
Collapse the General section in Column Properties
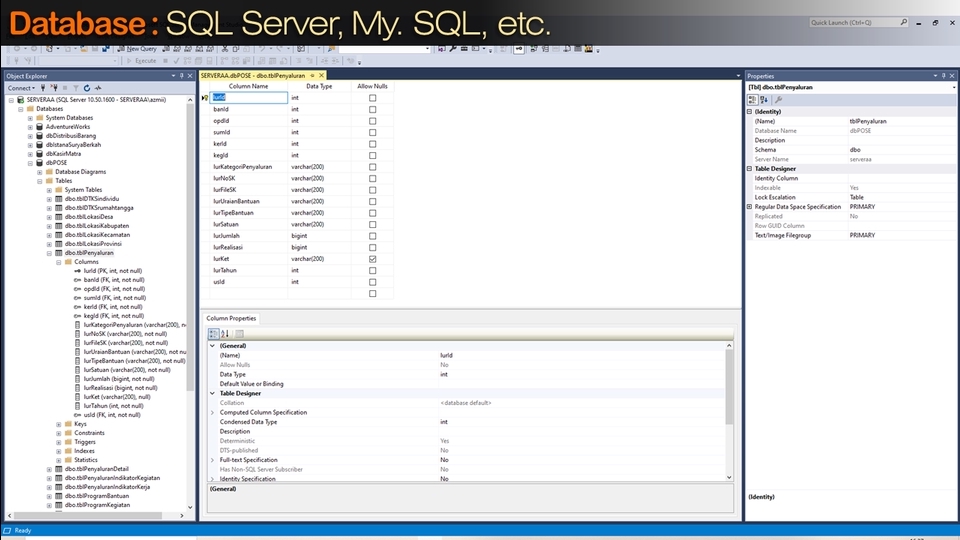pyautogui.click(x=212, y=346)
